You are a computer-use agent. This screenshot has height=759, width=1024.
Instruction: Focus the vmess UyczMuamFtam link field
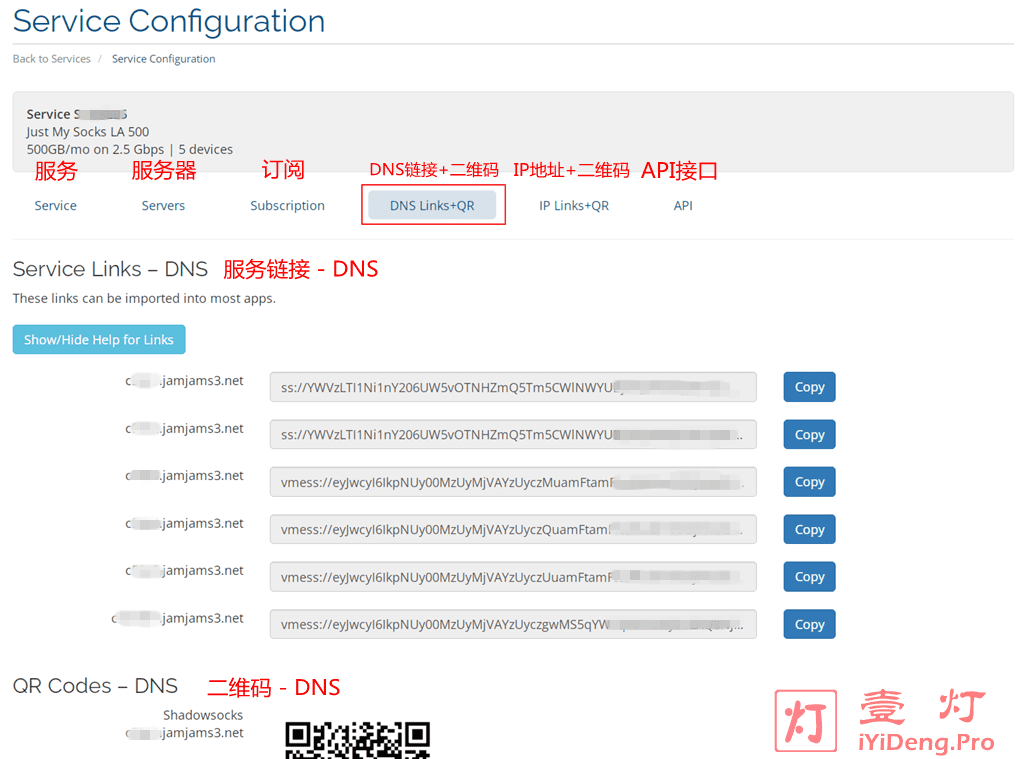click(x=513, y=481)
